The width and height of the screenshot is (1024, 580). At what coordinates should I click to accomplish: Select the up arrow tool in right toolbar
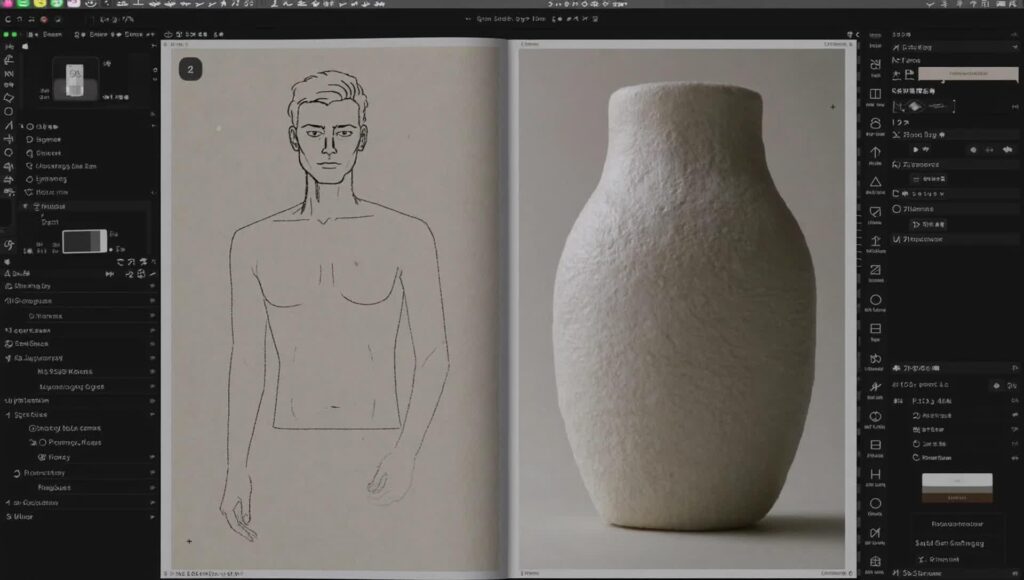pos(875,152)
